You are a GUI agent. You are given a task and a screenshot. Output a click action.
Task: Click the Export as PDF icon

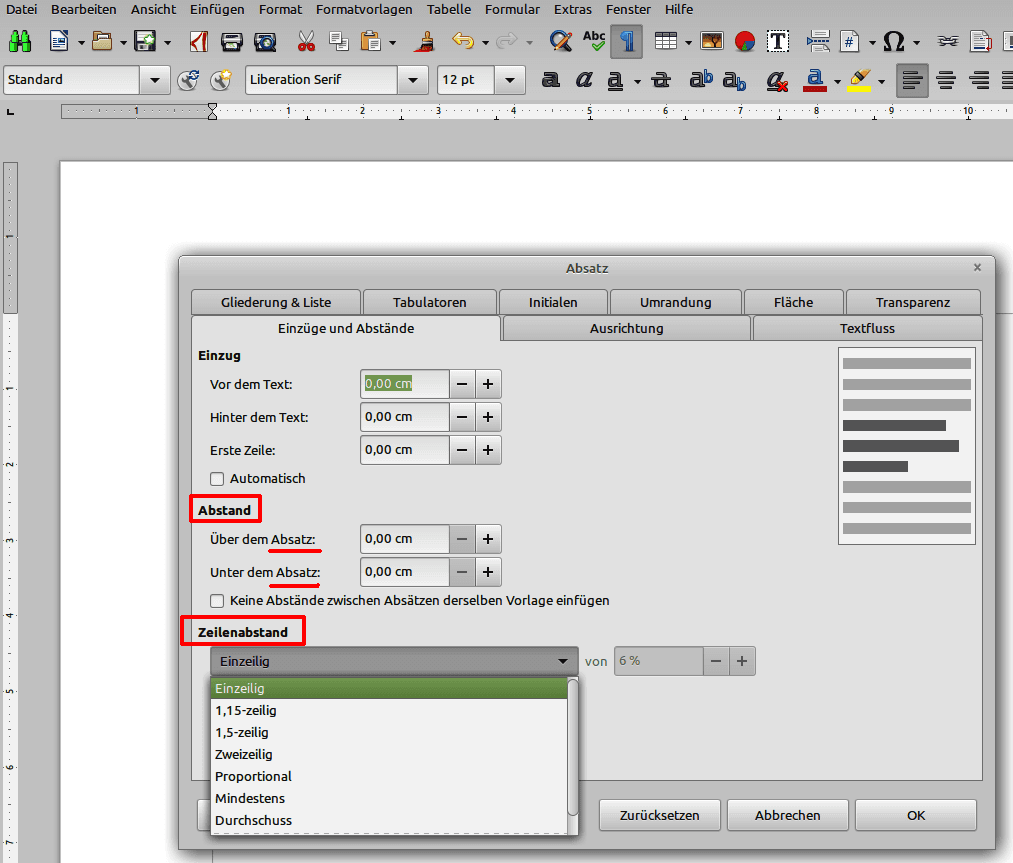198,42
